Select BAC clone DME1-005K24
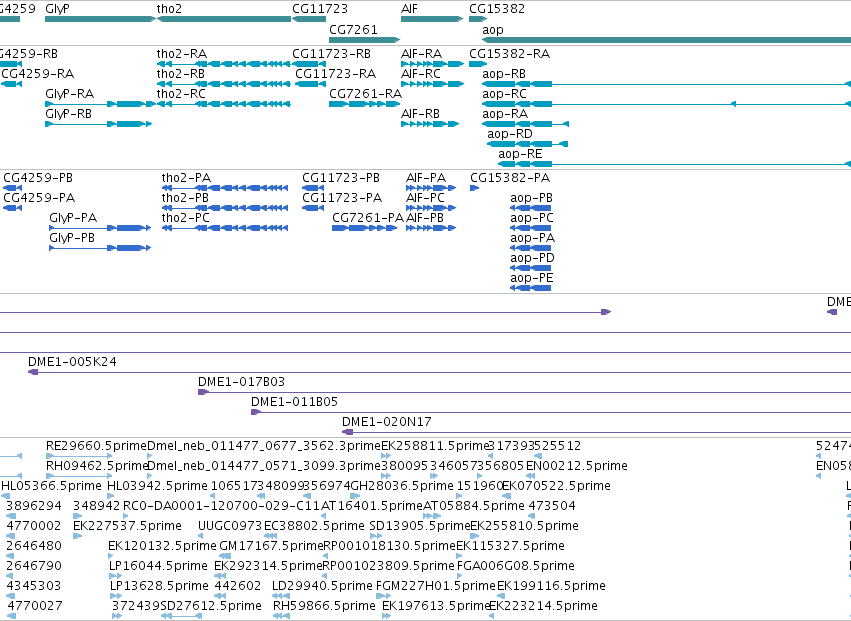This screenshot has height=621, width=851. tap(440, 372)
